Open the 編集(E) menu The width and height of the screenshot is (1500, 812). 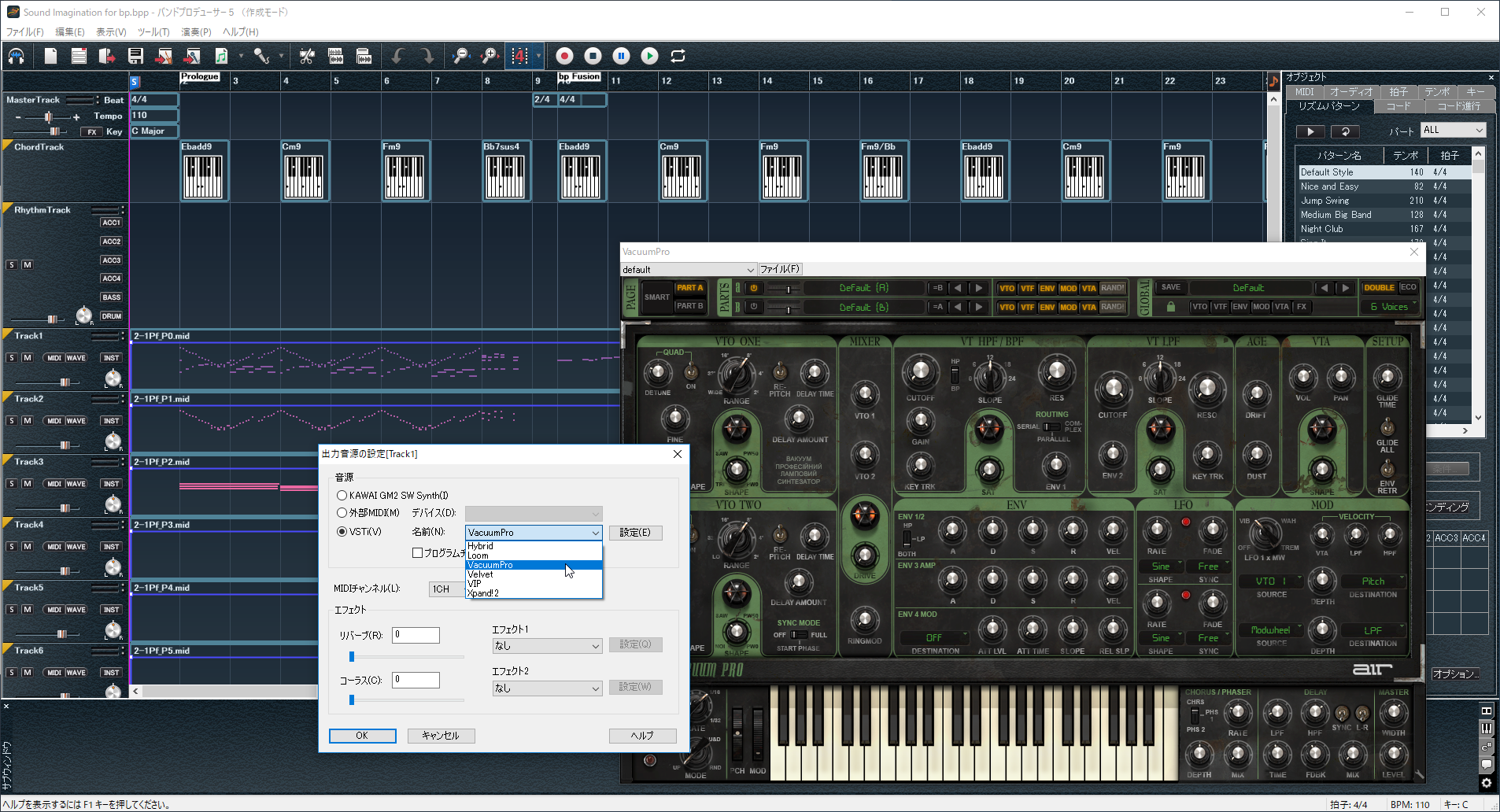70,32
